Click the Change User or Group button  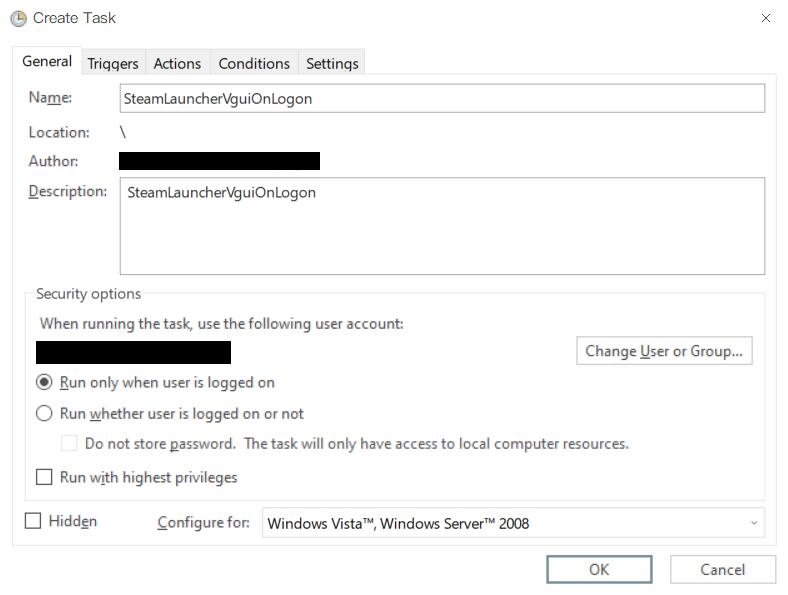tap(664, 351)
